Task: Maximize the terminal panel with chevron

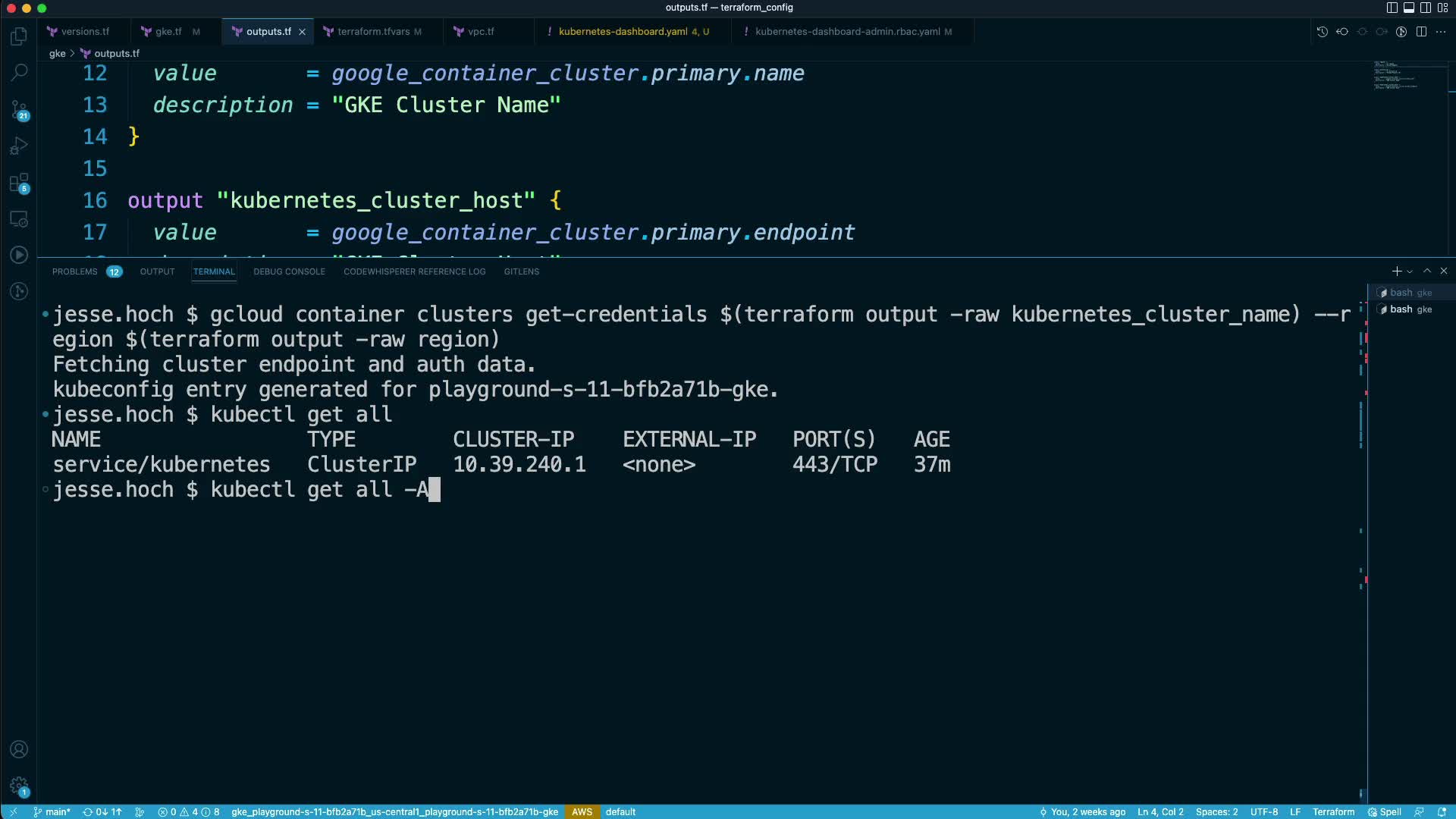Action: pyautogui.click(x=1427, y=271)
